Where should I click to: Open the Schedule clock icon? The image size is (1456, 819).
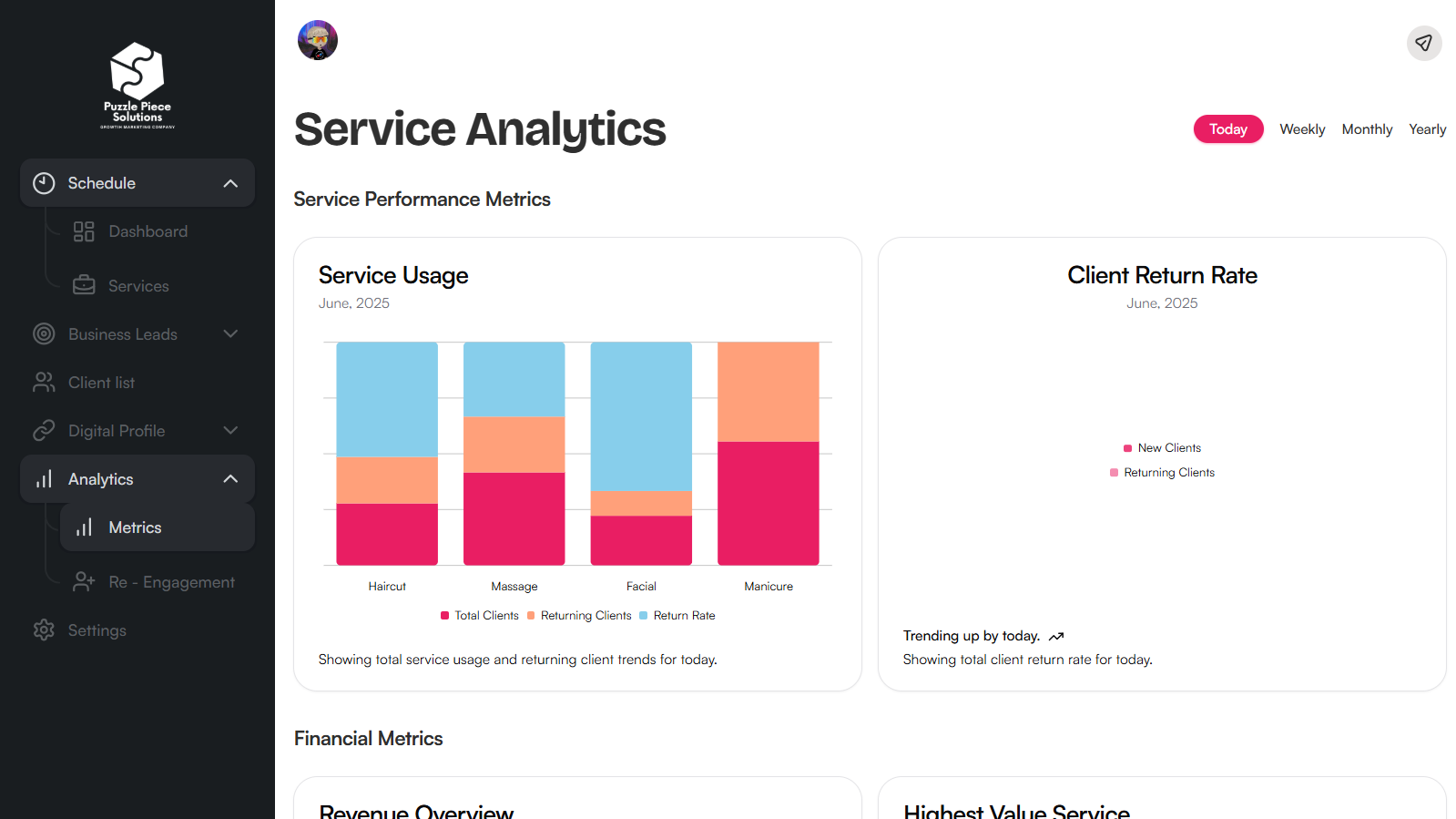(43, 182)
